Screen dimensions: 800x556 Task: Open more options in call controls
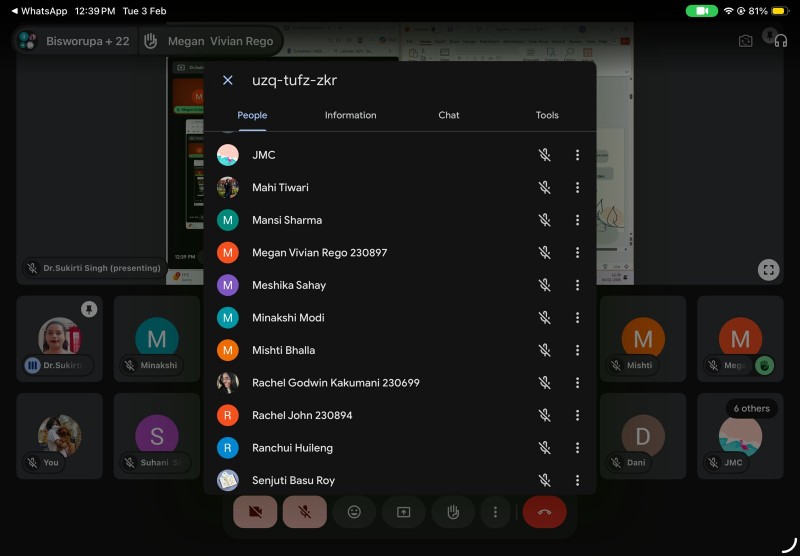(495, 512)
